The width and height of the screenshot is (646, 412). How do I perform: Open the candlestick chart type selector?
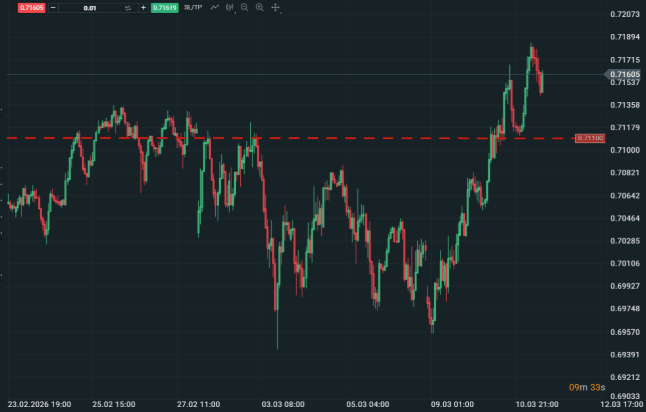click(230, 7)
